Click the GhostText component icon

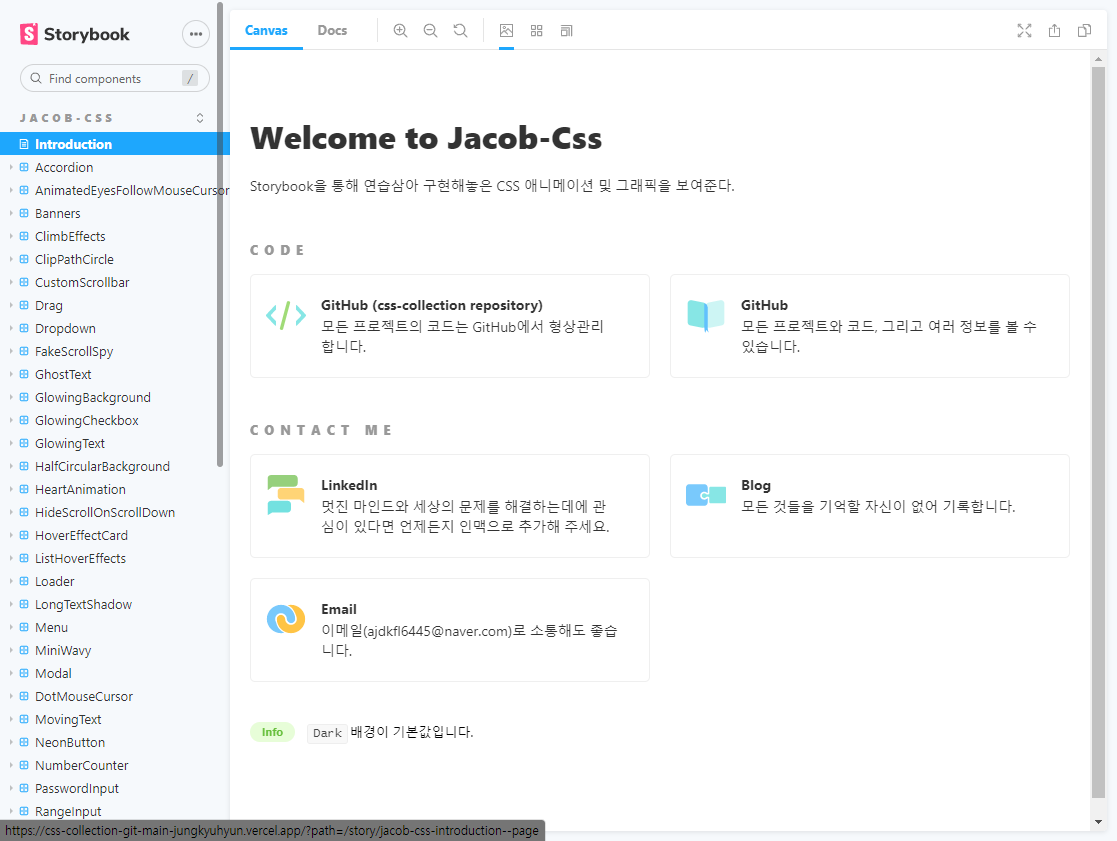(x=24, y=374)
